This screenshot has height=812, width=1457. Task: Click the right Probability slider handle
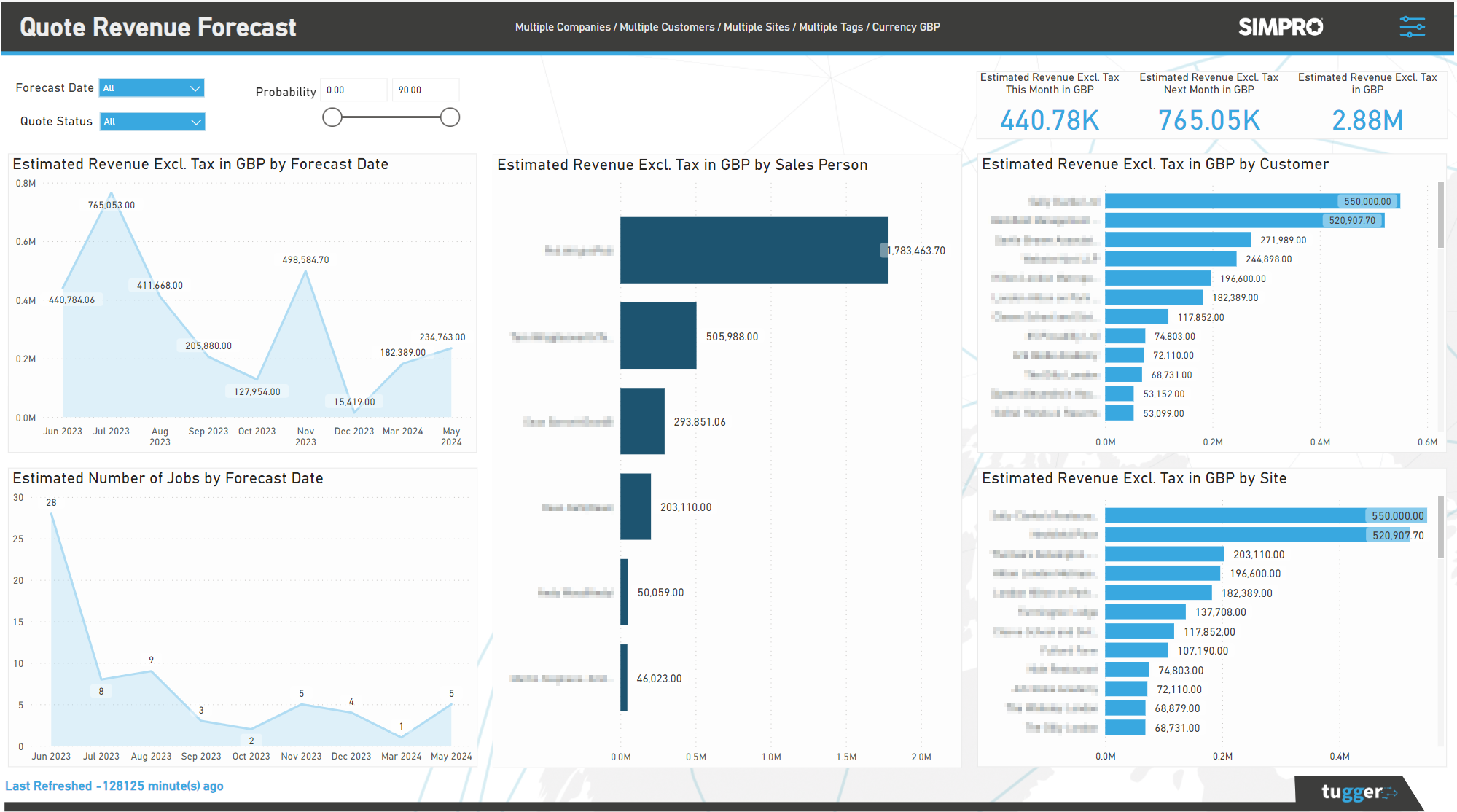450,117
